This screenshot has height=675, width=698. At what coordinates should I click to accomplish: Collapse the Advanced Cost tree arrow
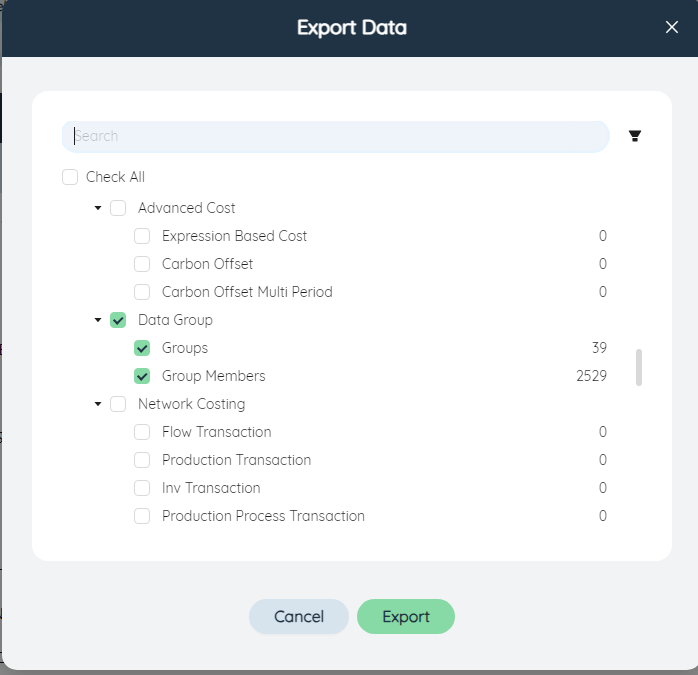click(x=98, y=208)
